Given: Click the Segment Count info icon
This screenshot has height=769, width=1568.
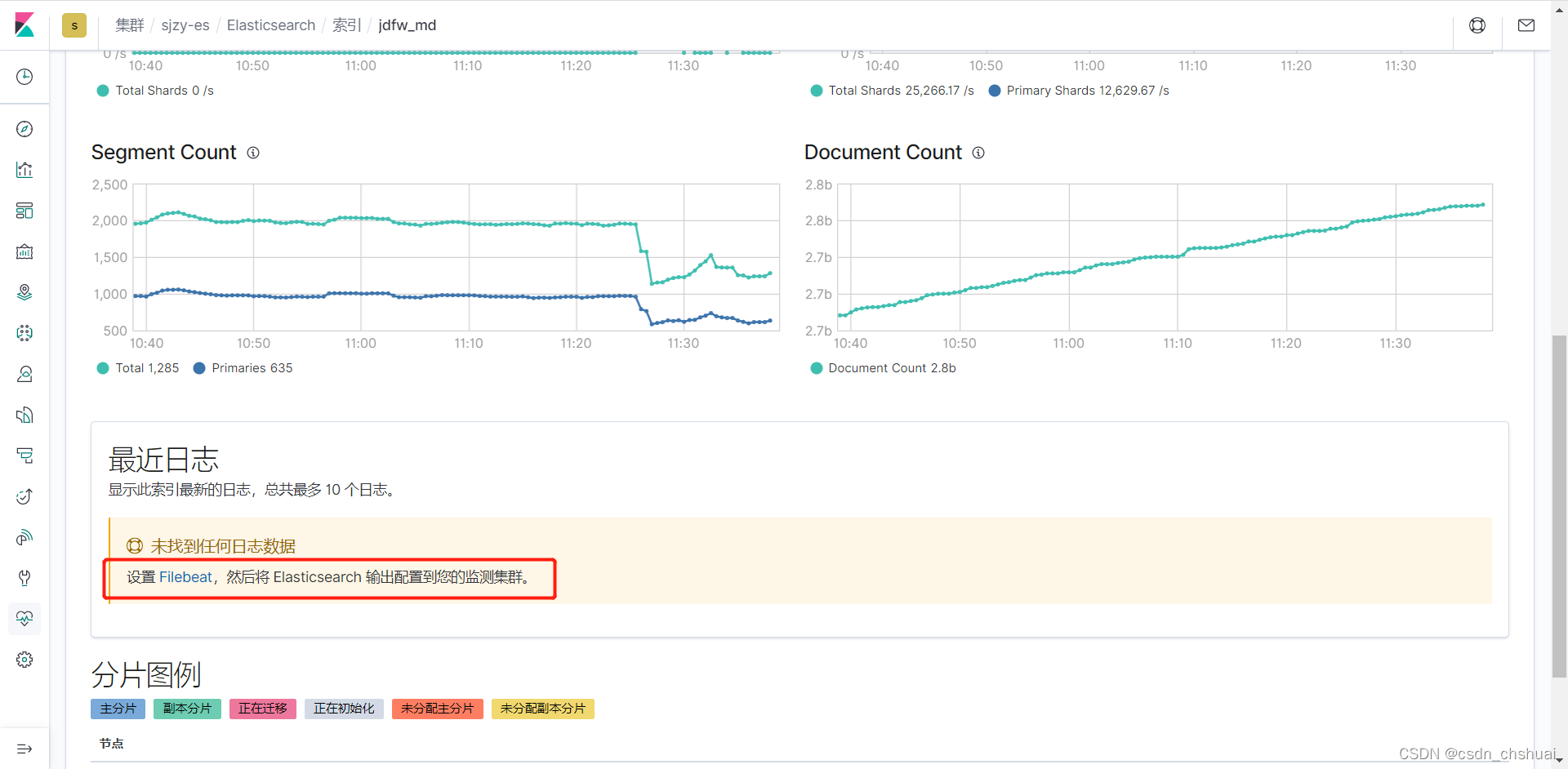Looking at the screenshot, I should click(253, 153).
